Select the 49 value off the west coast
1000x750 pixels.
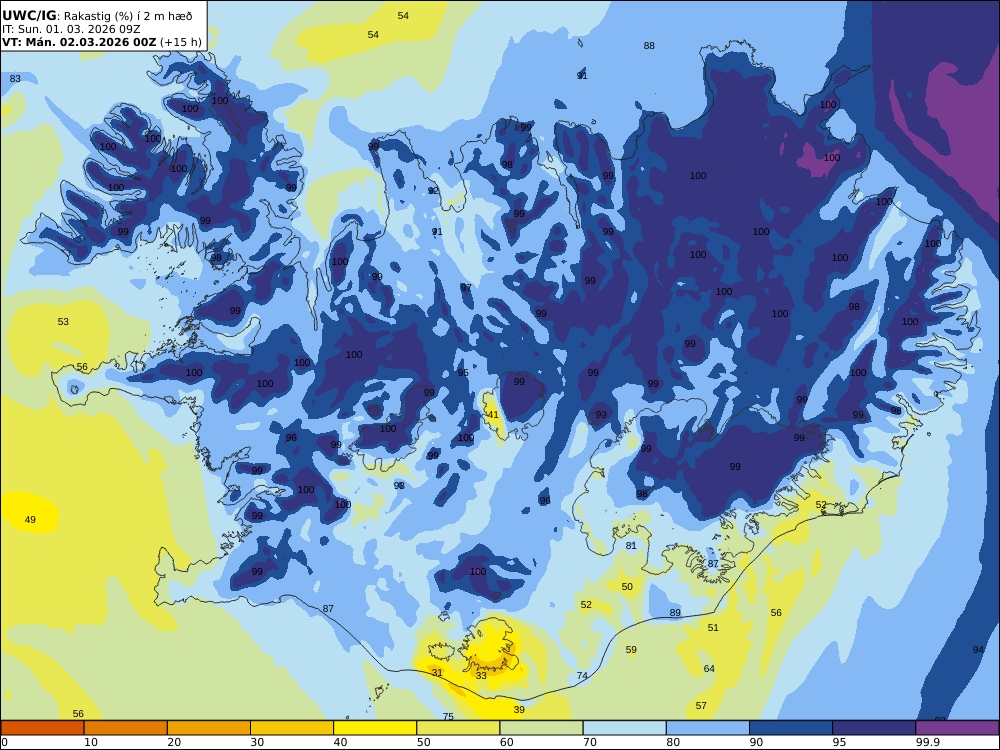click(30, 520)
